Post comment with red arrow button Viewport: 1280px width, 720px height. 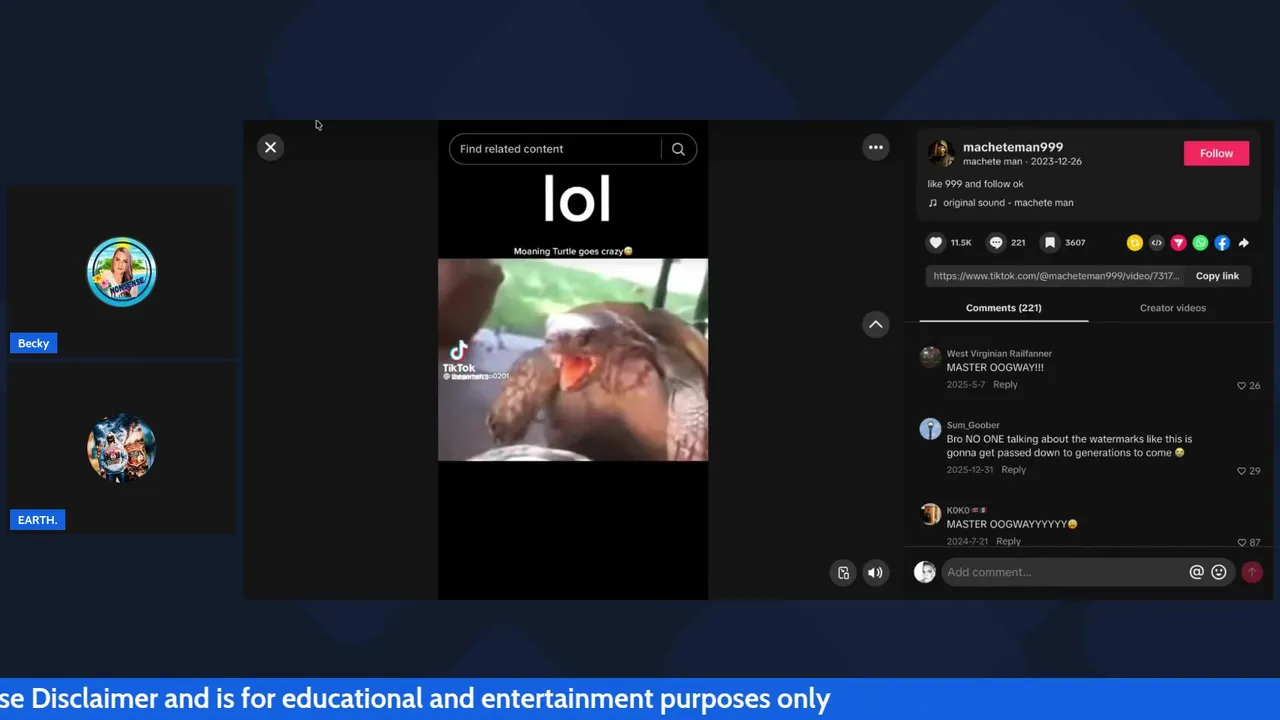[1252, 572]
